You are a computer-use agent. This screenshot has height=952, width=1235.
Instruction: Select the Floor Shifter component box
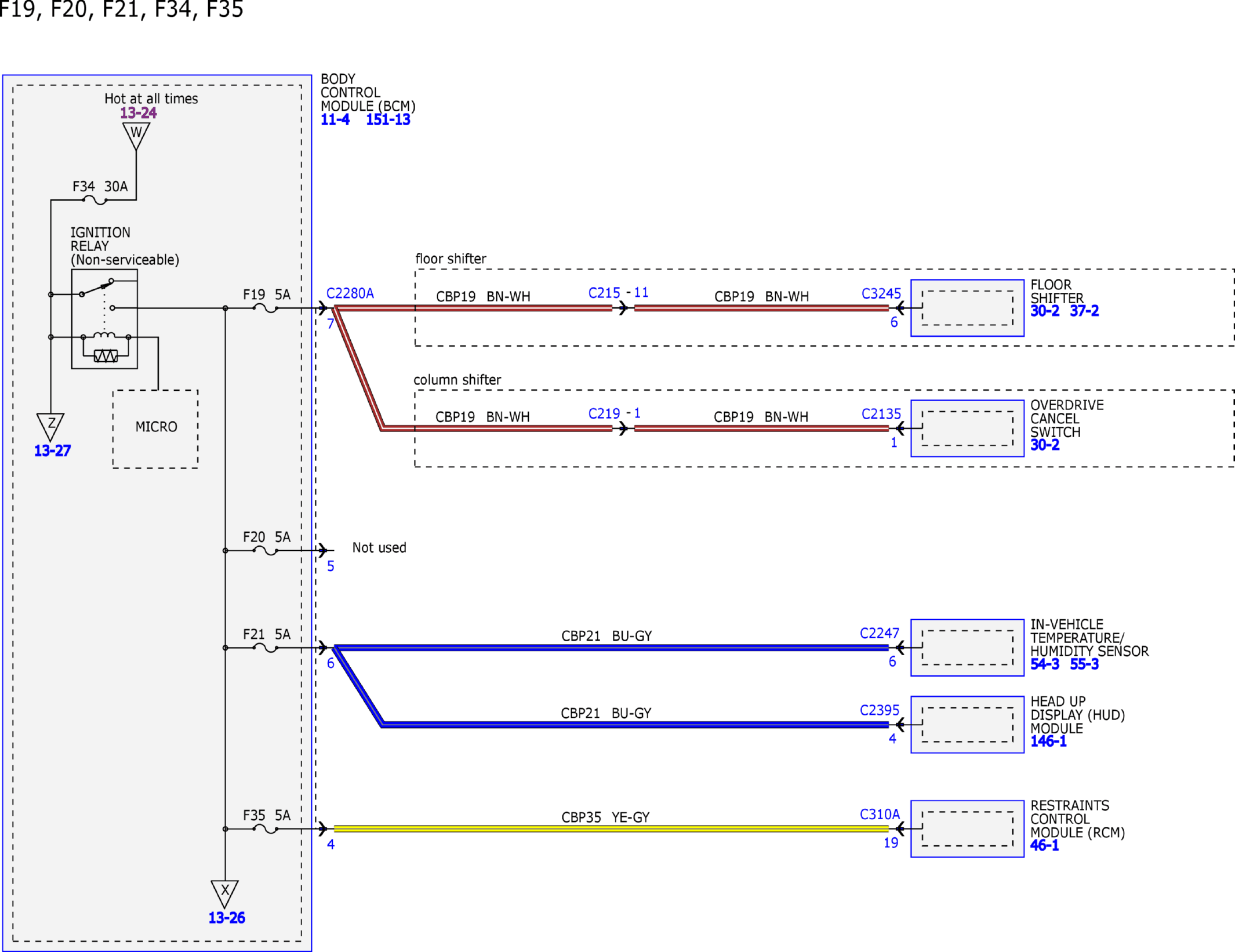point(967,308)
